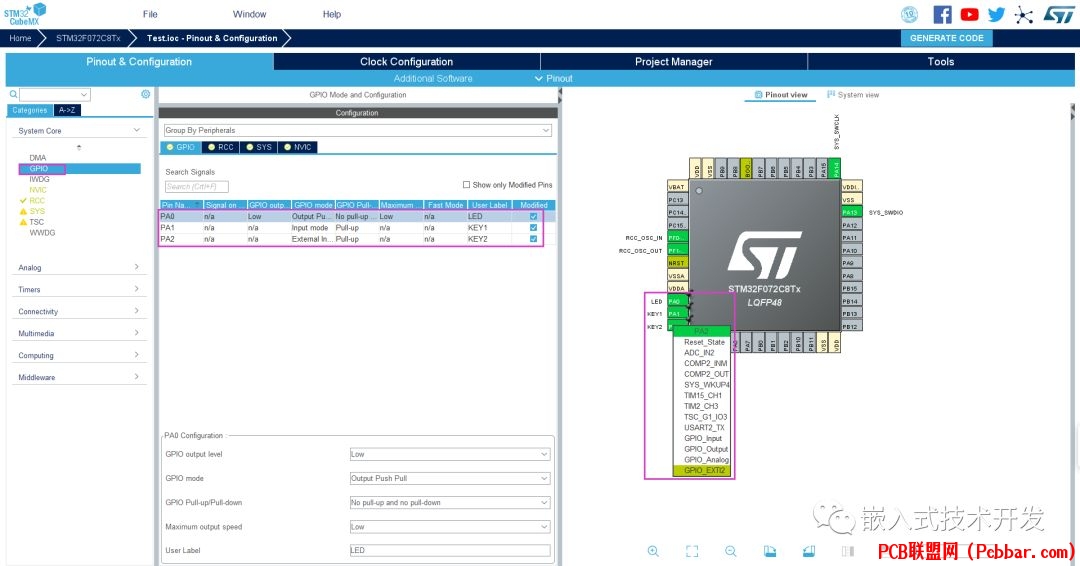Click the grayed-out split view icon

pos(848,551)
